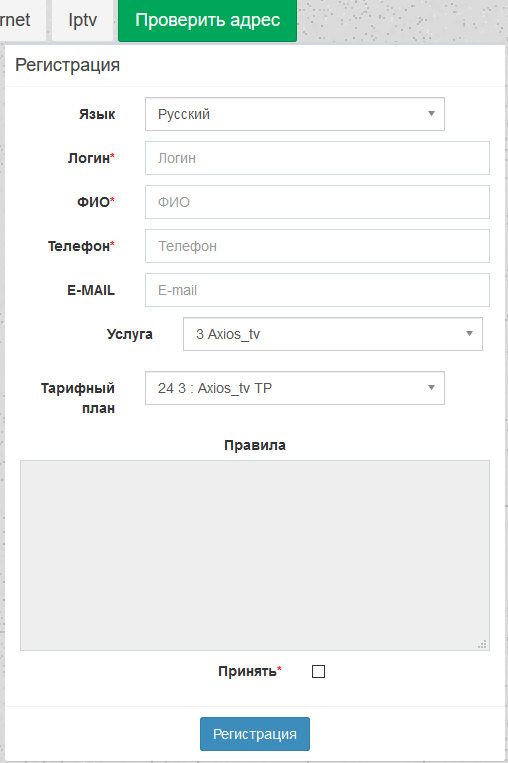Select the Телефон input box

(317, 246)
